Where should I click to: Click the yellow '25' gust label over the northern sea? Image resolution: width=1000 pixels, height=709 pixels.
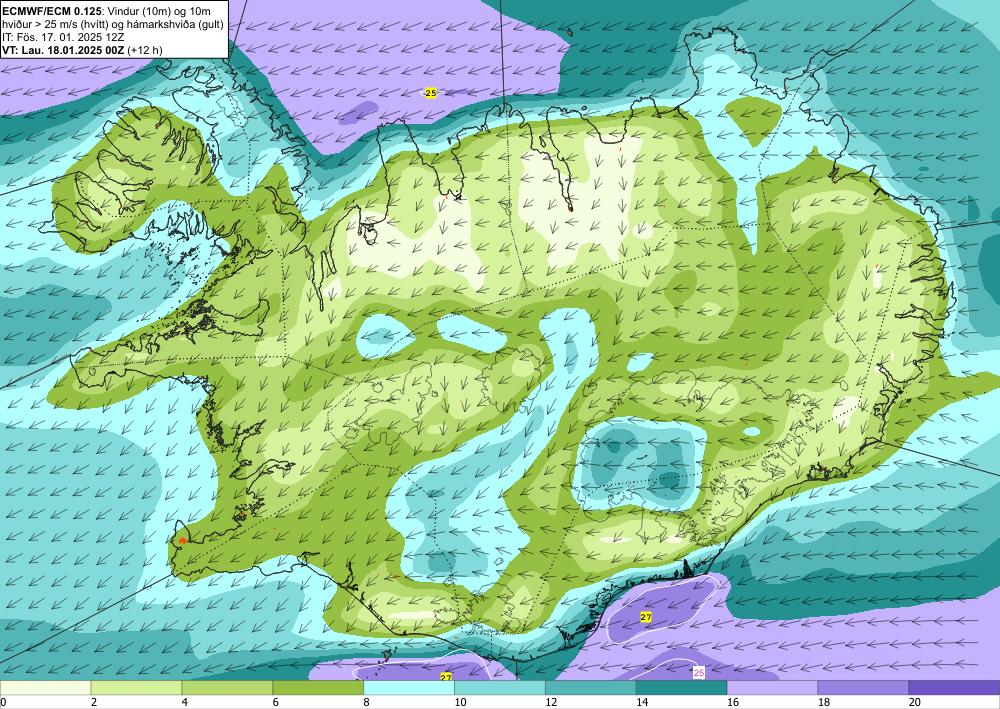pyautogui.click(x=430, y=93)
